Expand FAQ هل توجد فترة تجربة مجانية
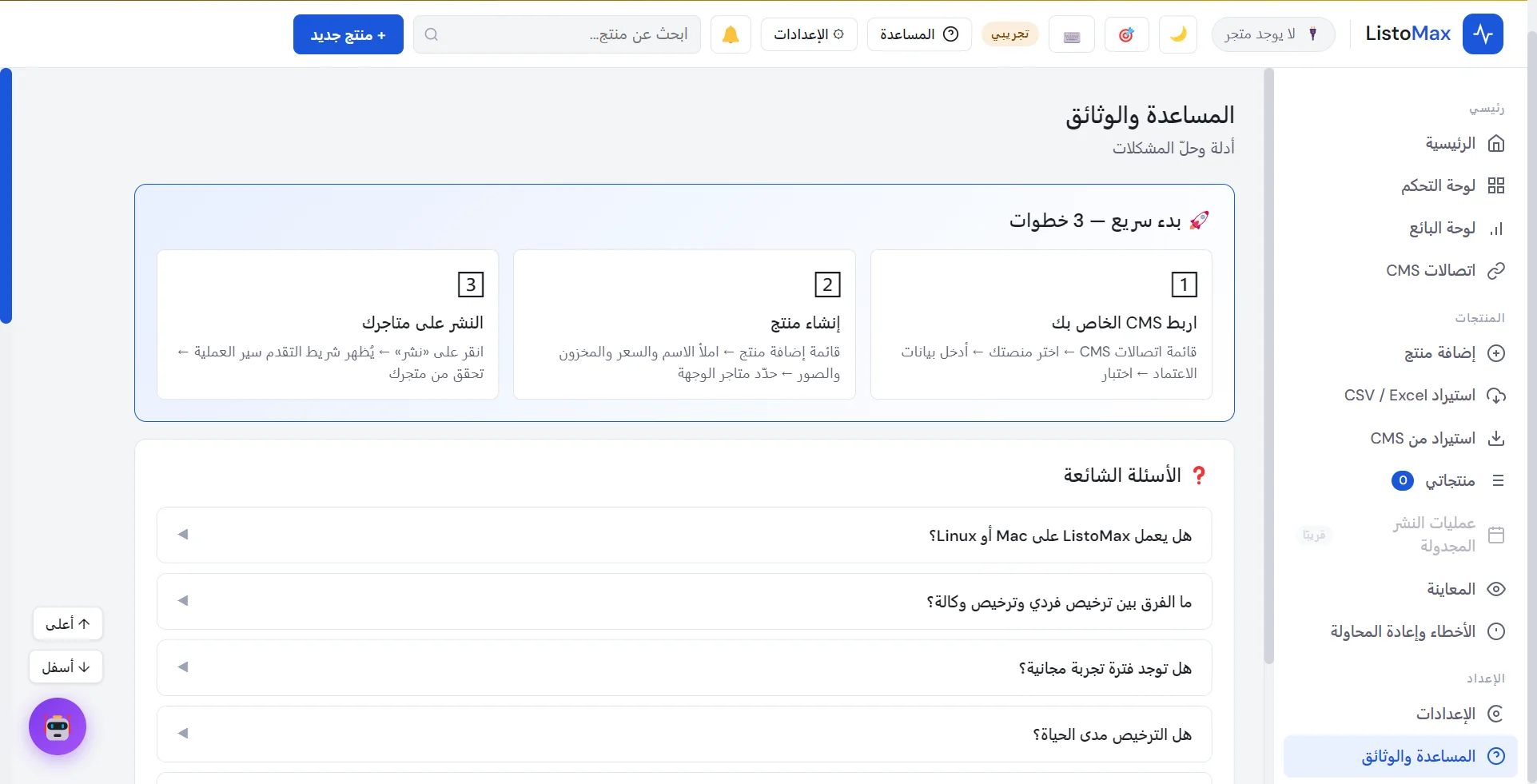Screen dimensions: 1537x784 point(684,668)
